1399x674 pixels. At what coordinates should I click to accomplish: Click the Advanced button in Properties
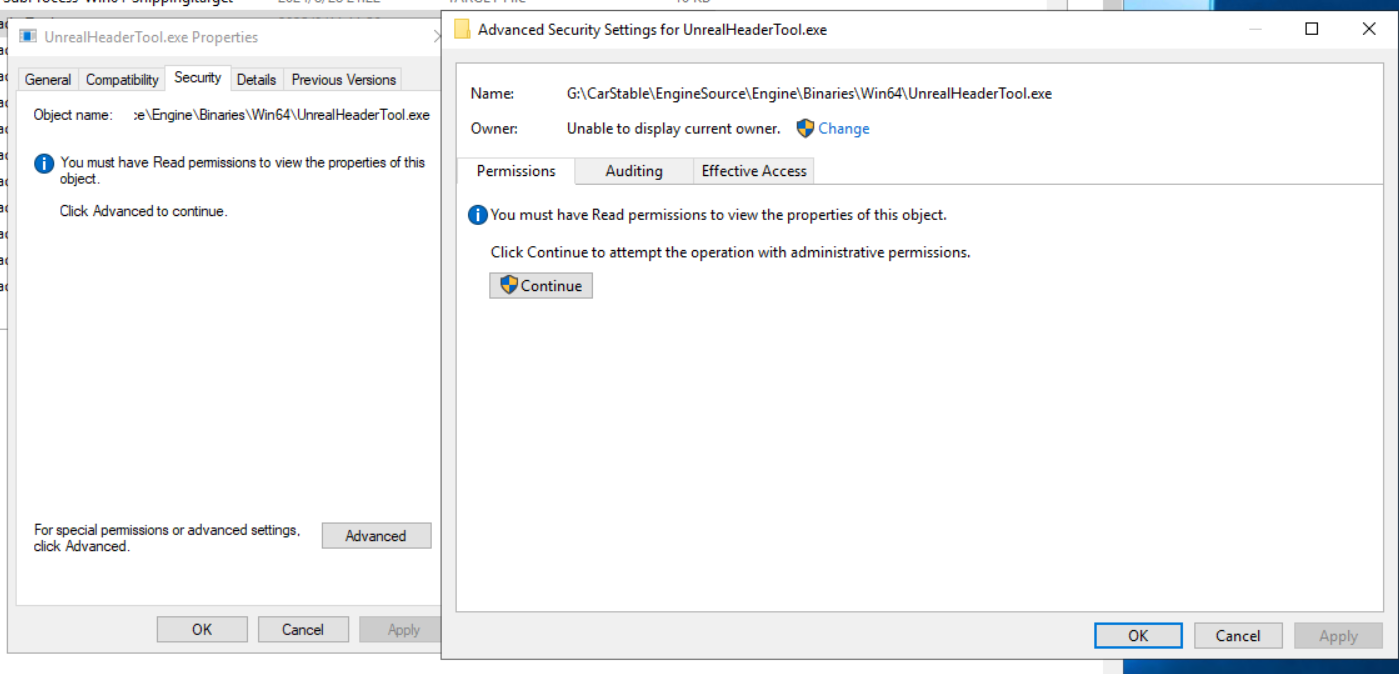pyautogui.click(x=376, y=536)
